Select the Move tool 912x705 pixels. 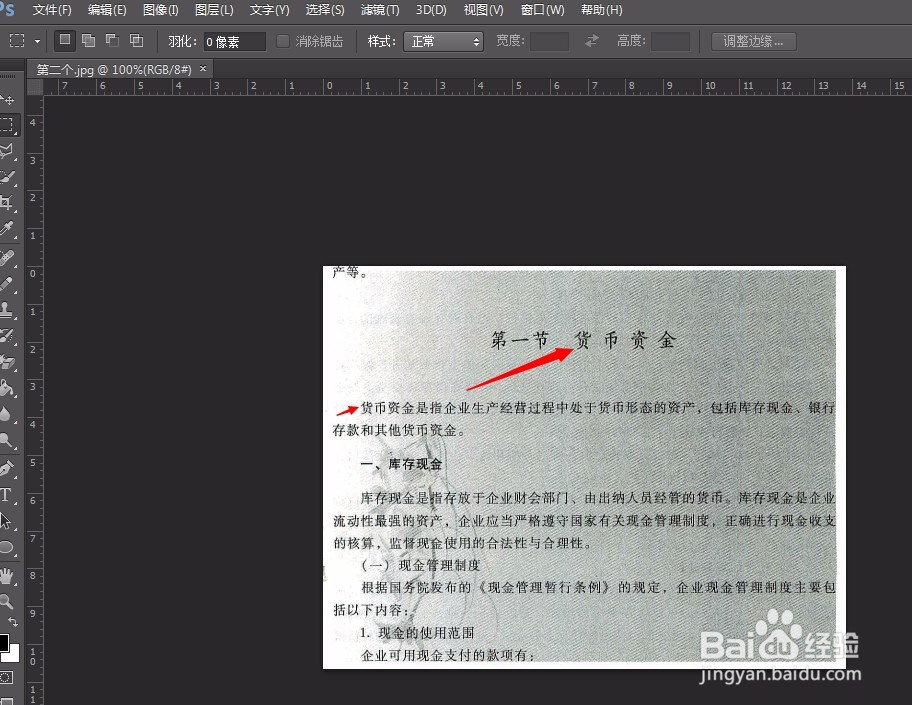(x=10, y=100)
